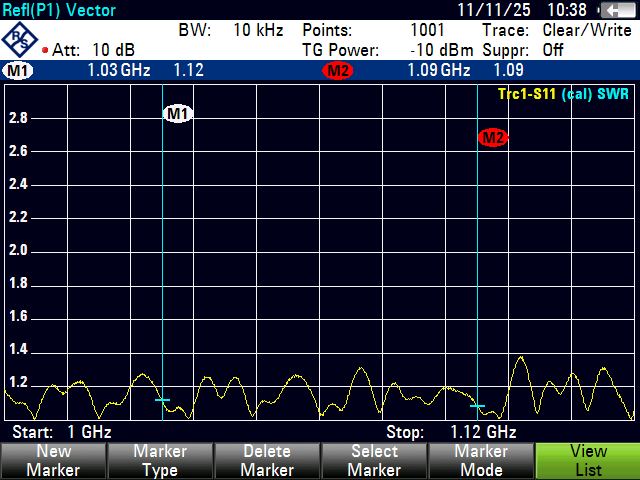Viewport: 640px width, 480px height.
Task: Click the M1 badge in marker info bar
Action: tap(18, 70)
